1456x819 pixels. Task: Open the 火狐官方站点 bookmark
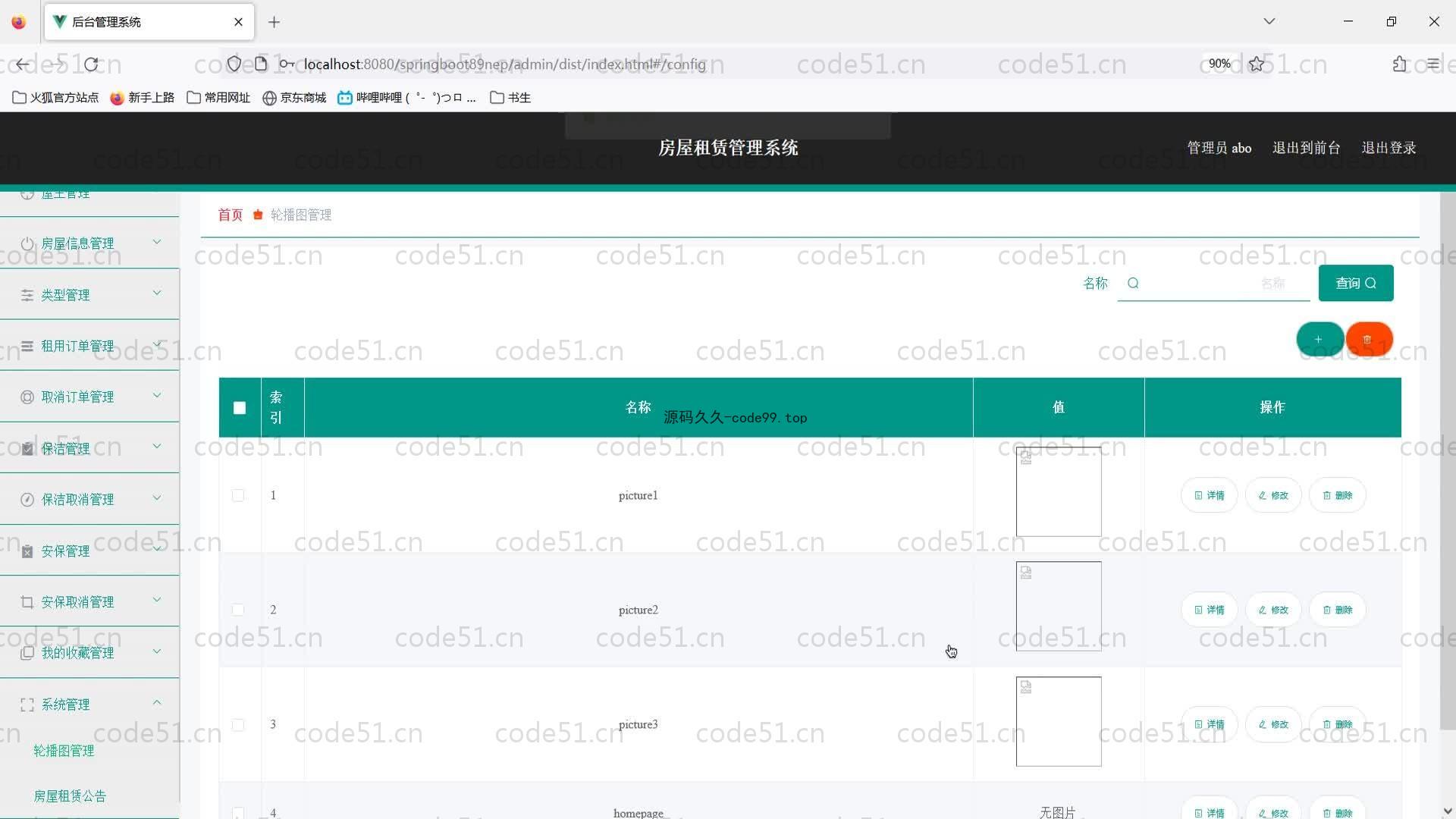pos(55,97)
